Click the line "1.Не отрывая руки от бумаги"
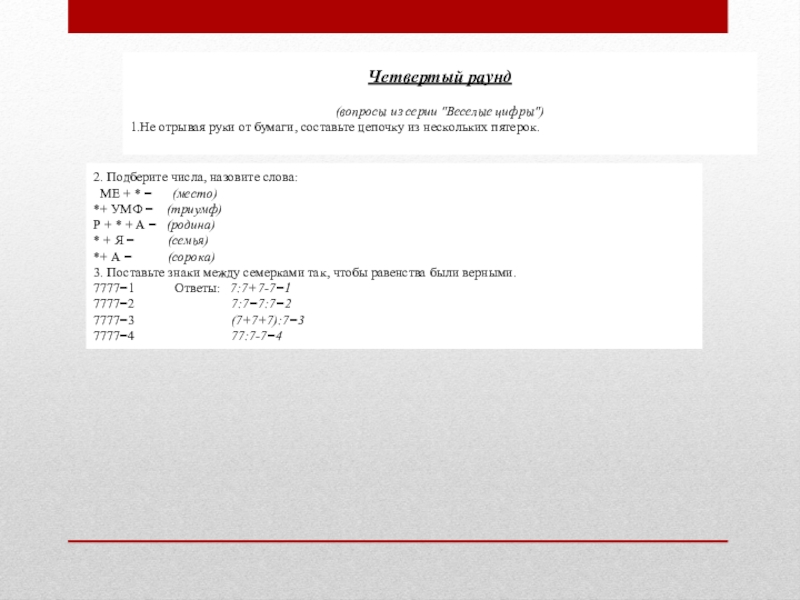 [x=335, y=128]
